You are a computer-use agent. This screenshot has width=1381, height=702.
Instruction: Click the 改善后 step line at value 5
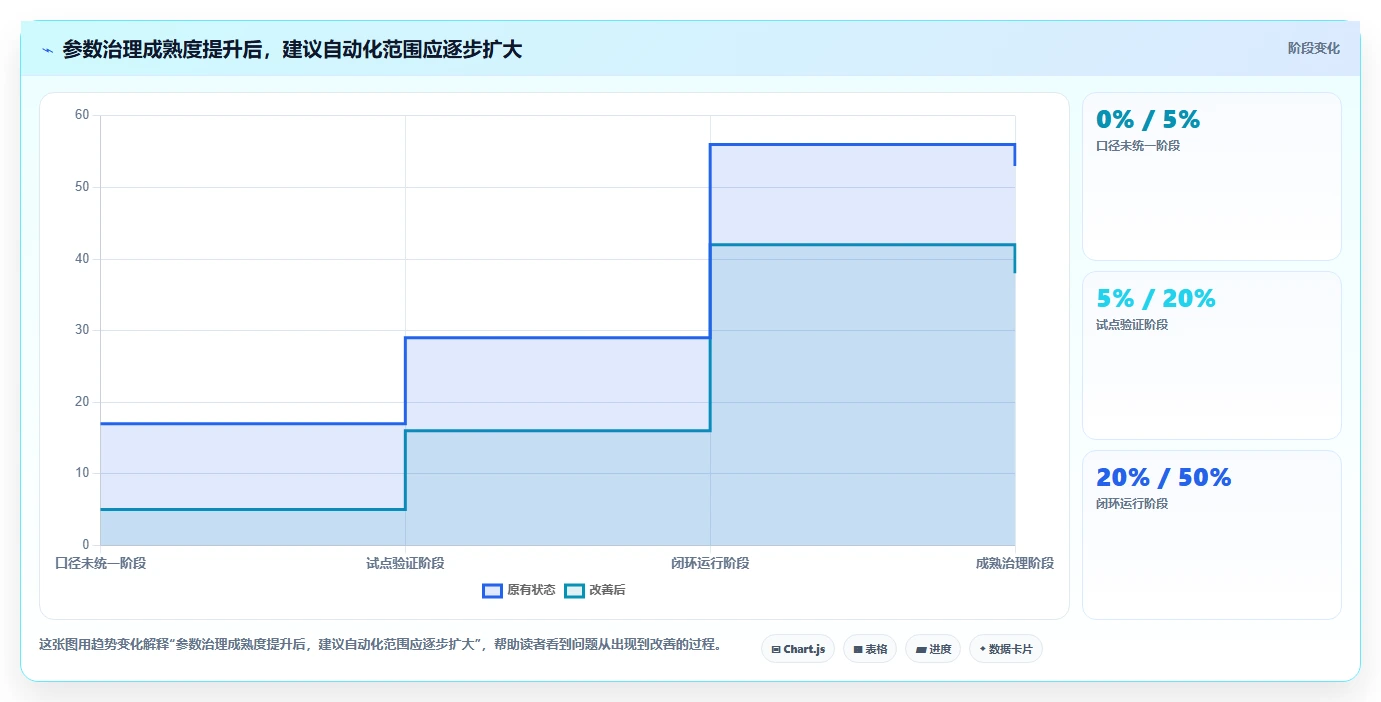pyautogui.click(x=252, y=509)
